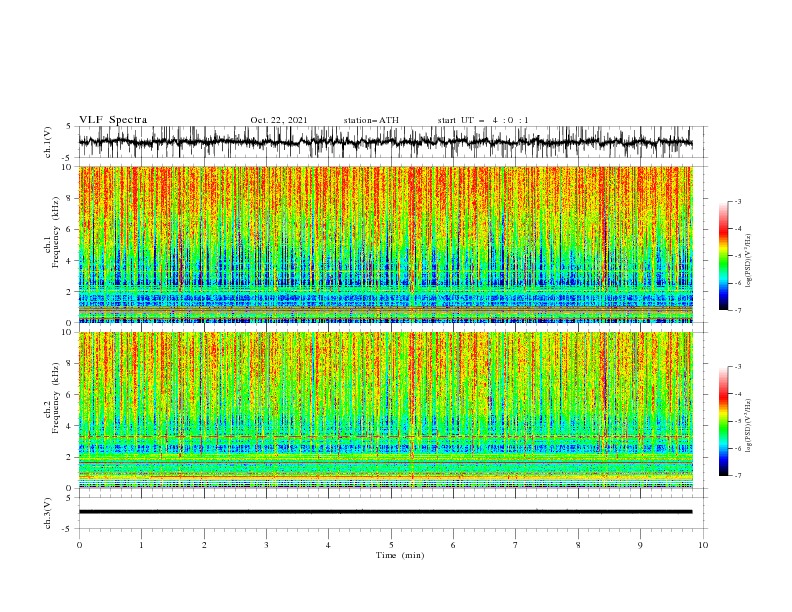Click the ch.2 frequency tick label "2"

point(70,457)
